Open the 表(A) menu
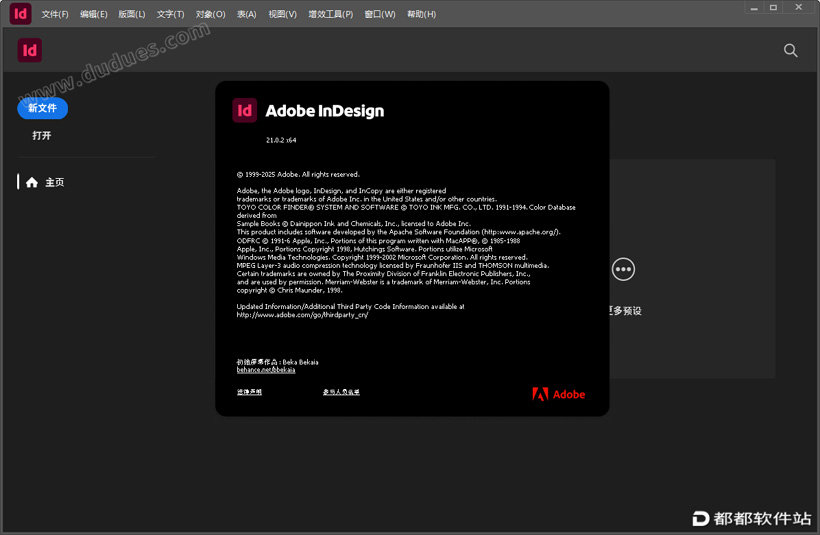Viewport: 820px width, 535px height. click(x=247, y=14)
